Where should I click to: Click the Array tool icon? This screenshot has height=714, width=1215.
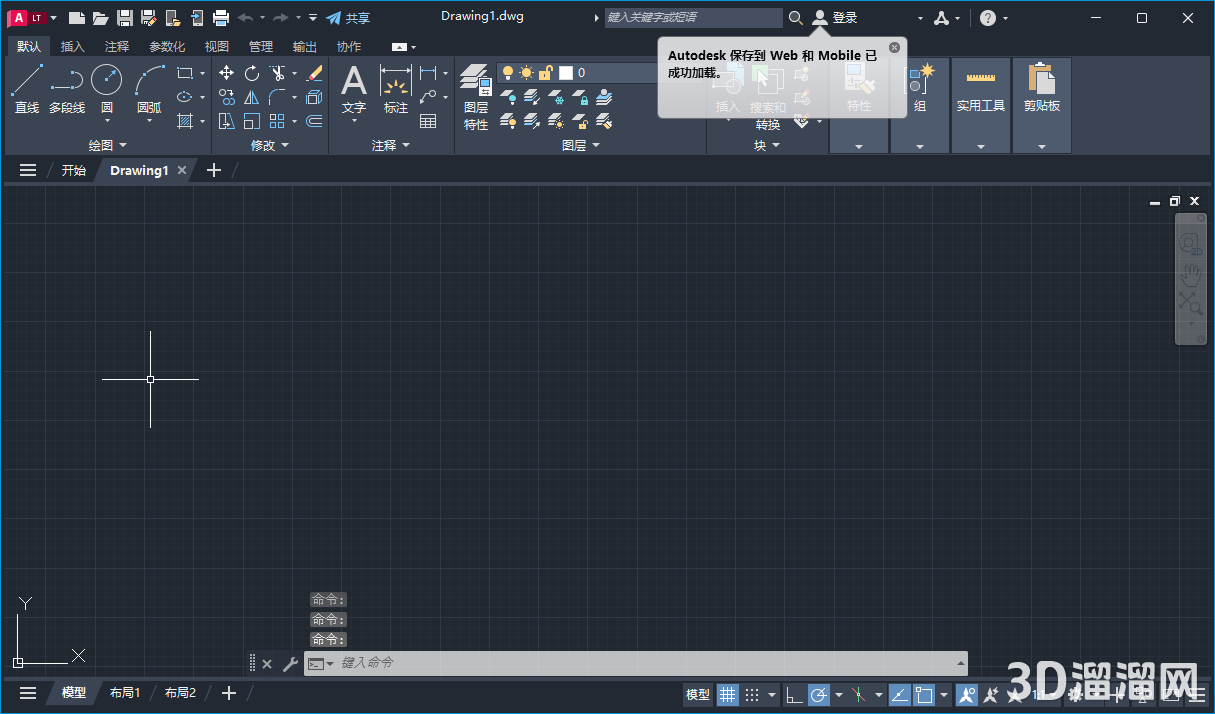click(277, 121)
